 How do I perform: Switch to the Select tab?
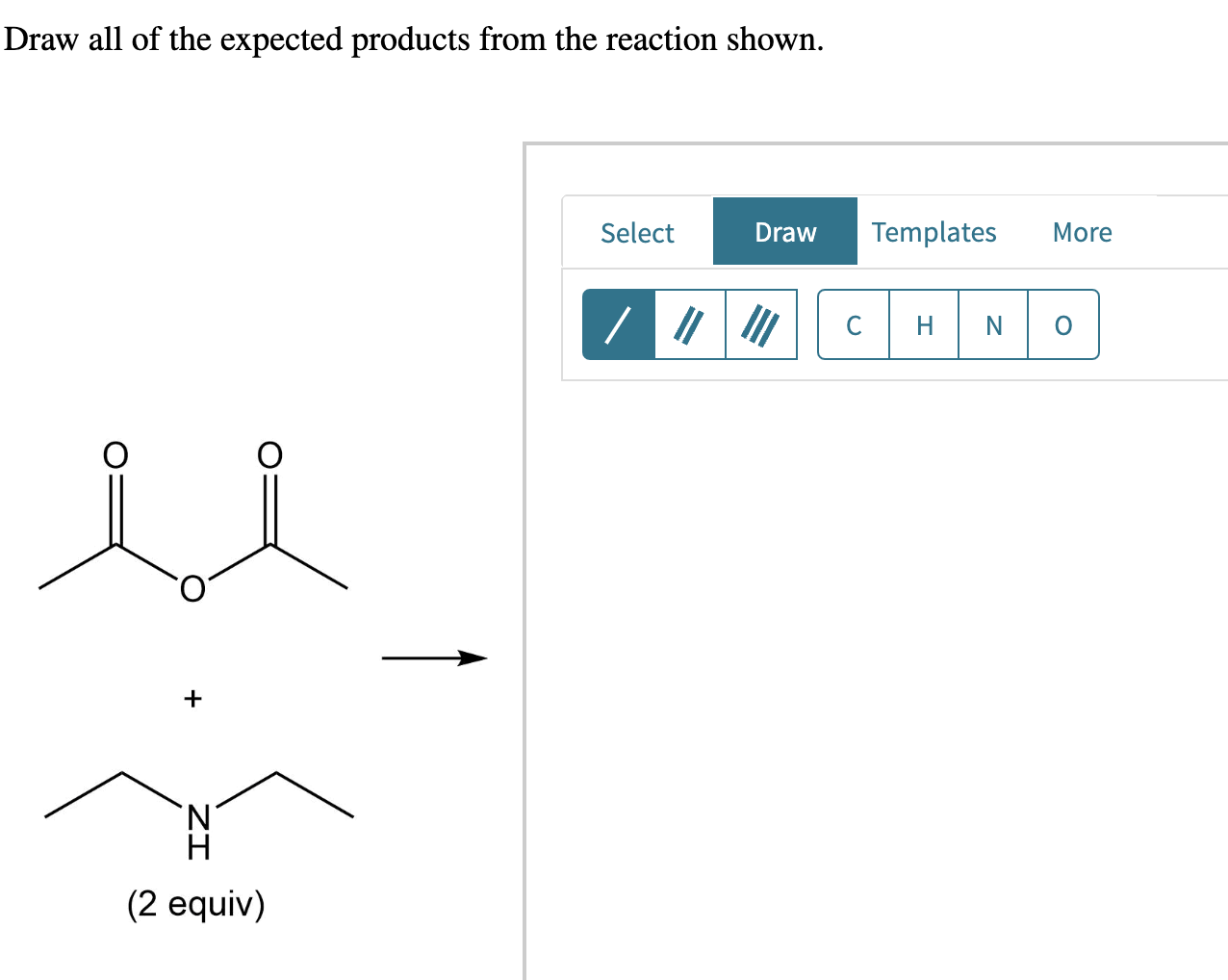coord(637,232)
